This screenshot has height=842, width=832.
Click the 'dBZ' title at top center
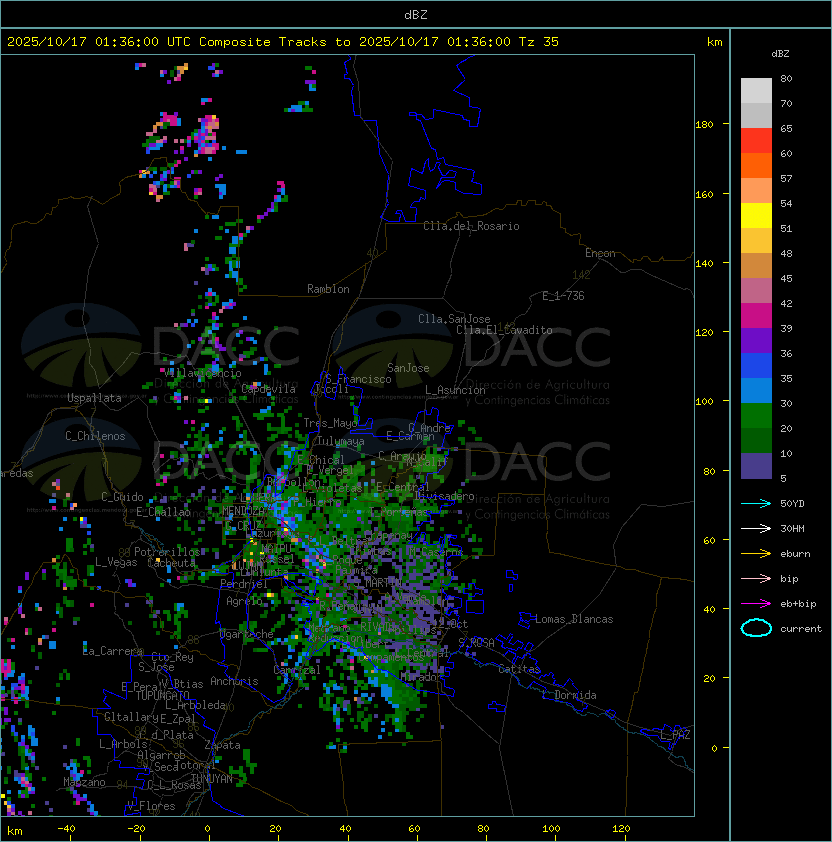coord(416,15)
